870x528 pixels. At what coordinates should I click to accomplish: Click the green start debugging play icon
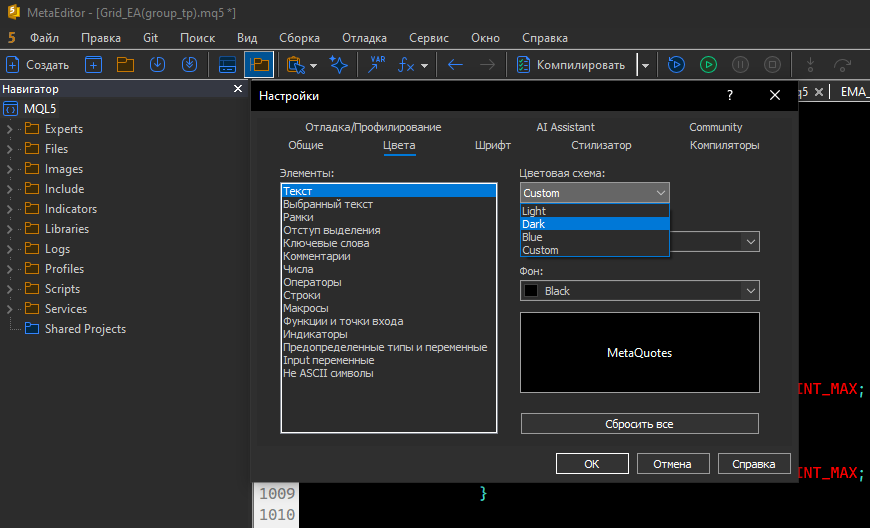pyautogui.click(x=708, y=65)
